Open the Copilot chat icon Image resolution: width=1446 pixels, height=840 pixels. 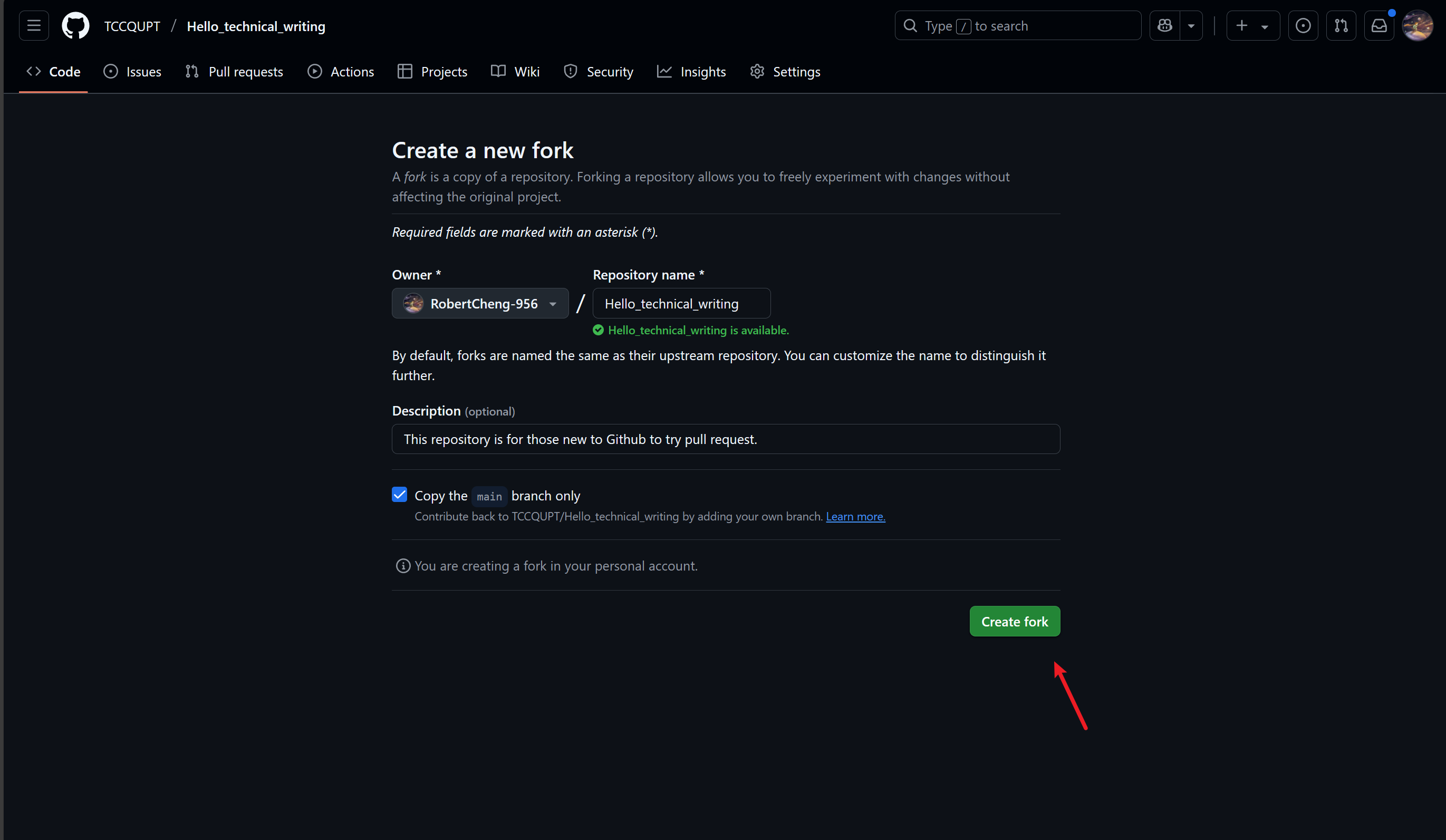tap(1165, 26)
